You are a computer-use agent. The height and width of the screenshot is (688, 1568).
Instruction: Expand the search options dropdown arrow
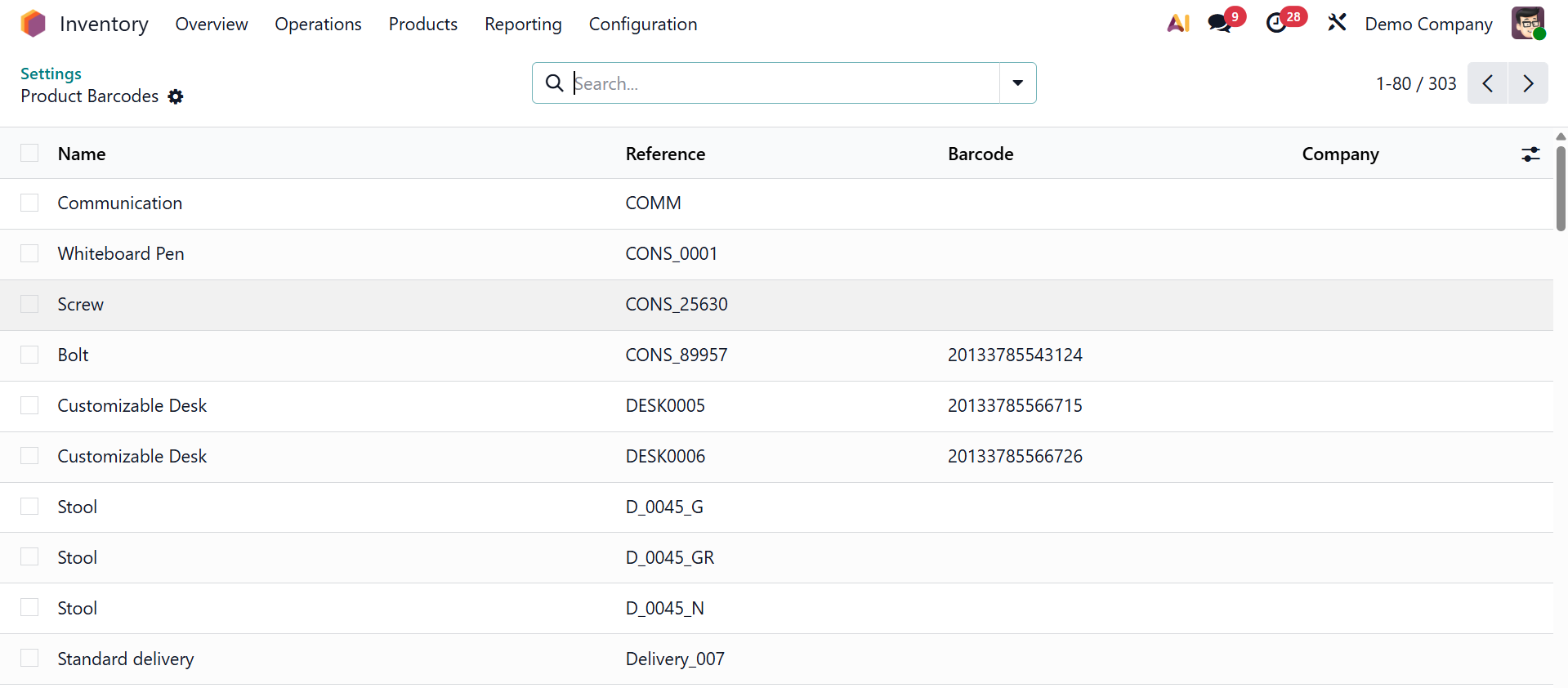[1017, 83]
